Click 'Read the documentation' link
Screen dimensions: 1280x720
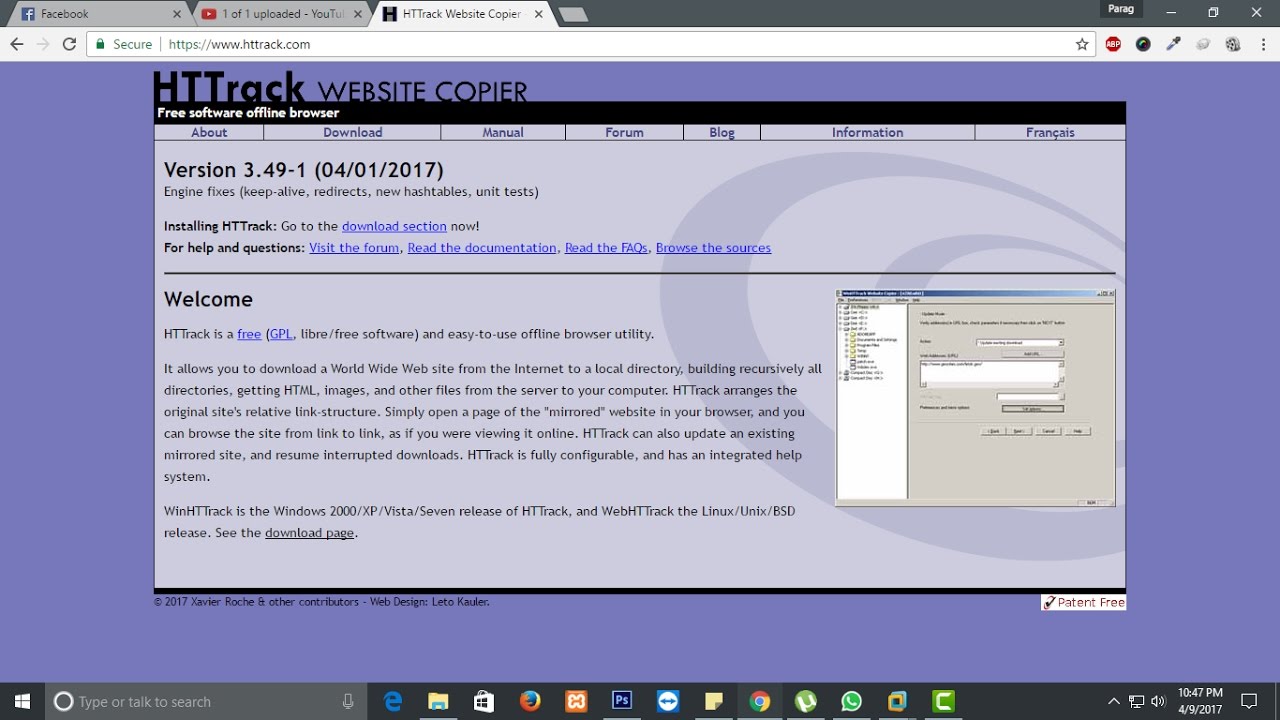point(482,248)
